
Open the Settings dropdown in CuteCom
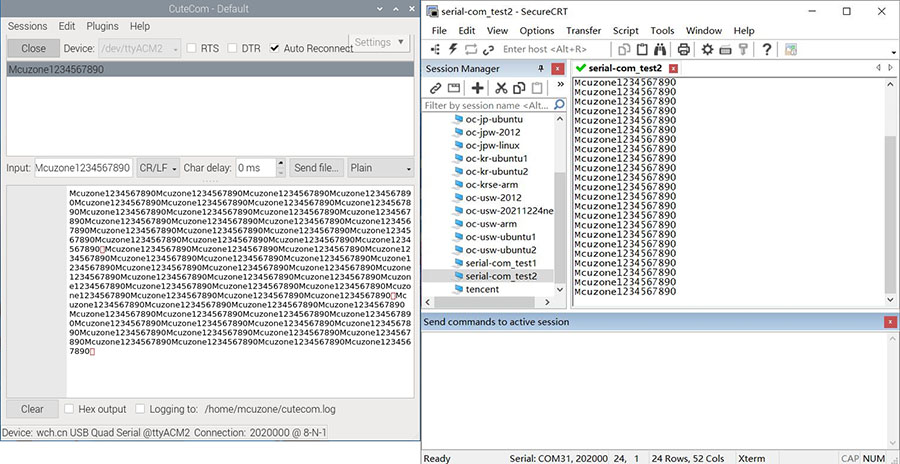pos(378,42)
